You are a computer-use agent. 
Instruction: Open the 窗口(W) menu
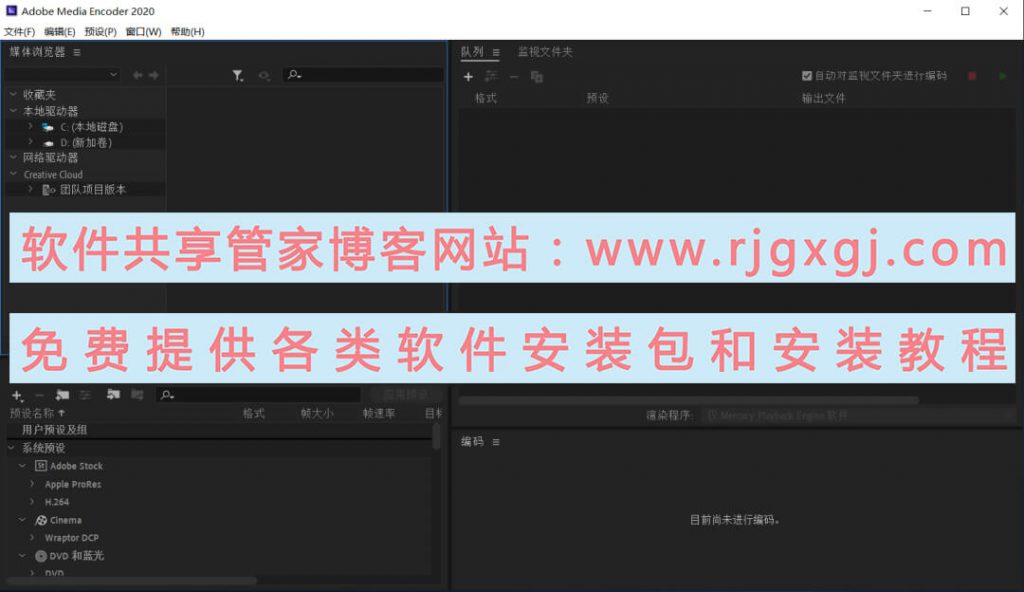pos(143,31)
